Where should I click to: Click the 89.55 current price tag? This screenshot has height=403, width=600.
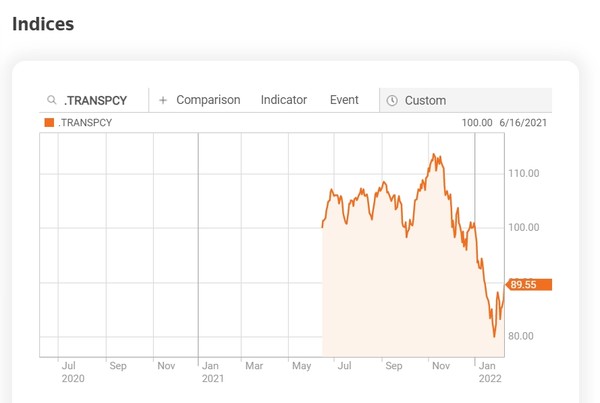(x=530, y=284)
